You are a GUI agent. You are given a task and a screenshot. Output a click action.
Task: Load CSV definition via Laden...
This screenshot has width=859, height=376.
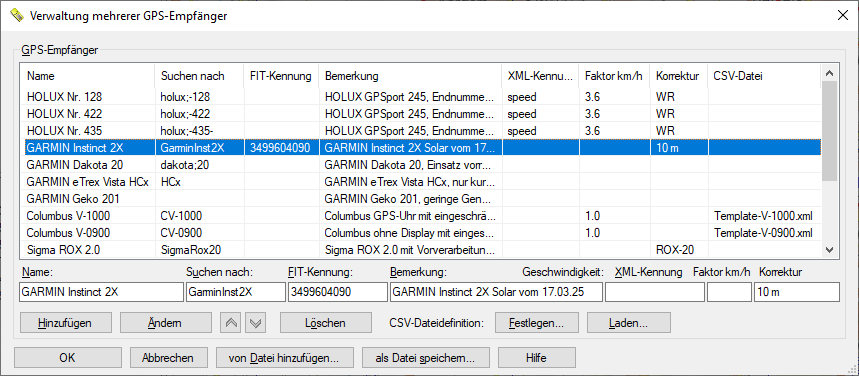pyautogui.click(x=628, y=323)
